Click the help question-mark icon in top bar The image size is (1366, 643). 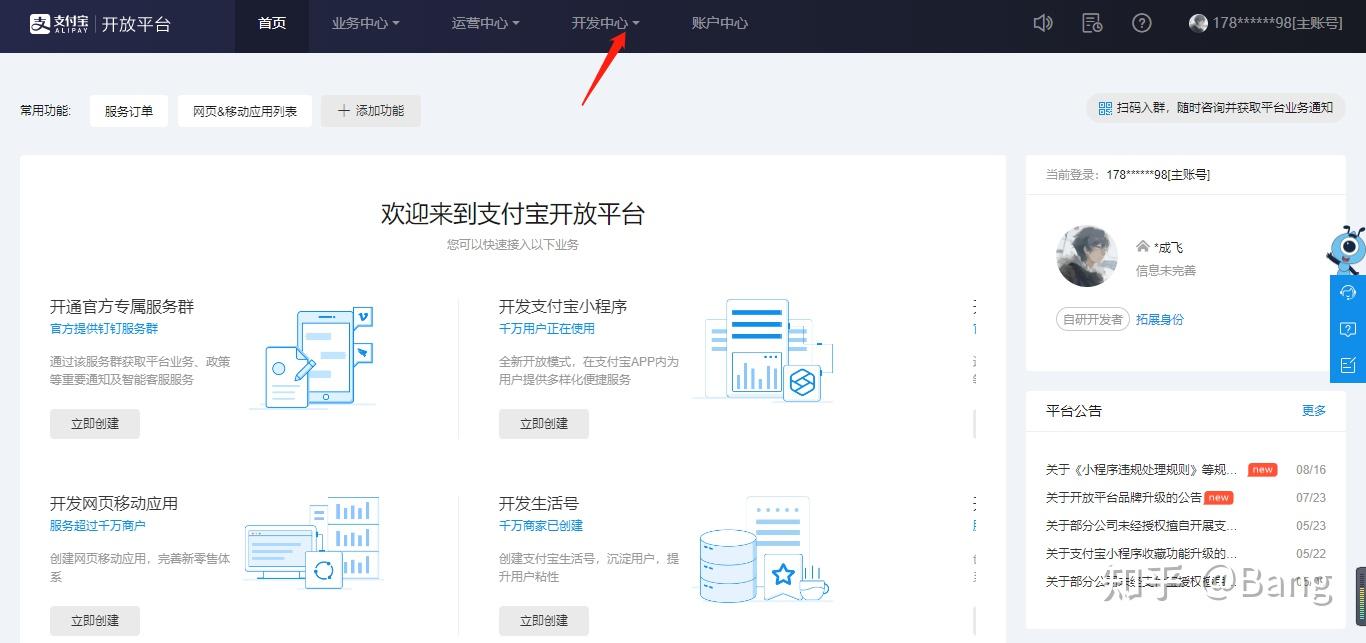(1142, 22)
